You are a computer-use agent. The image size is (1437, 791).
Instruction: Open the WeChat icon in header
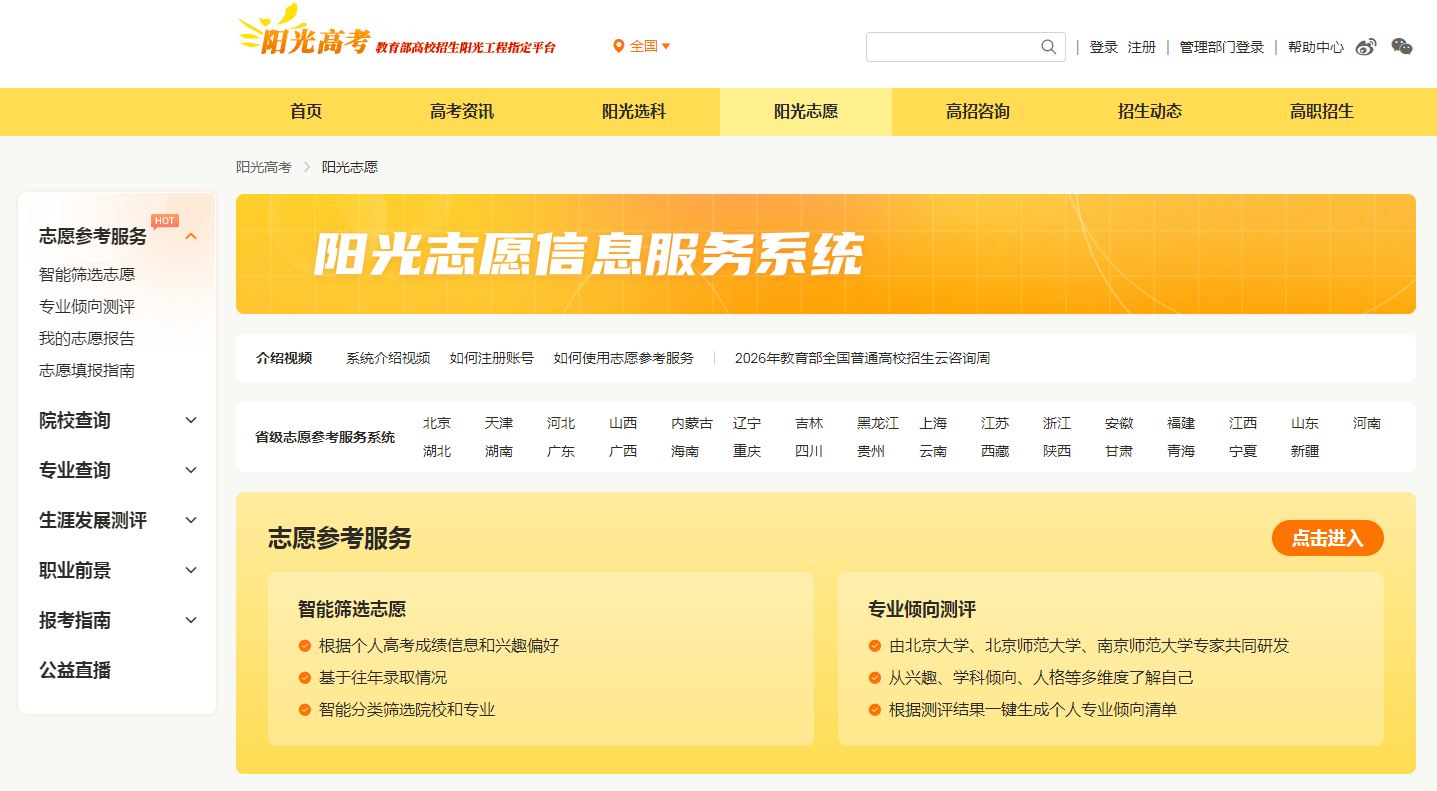click(1402, 47)
